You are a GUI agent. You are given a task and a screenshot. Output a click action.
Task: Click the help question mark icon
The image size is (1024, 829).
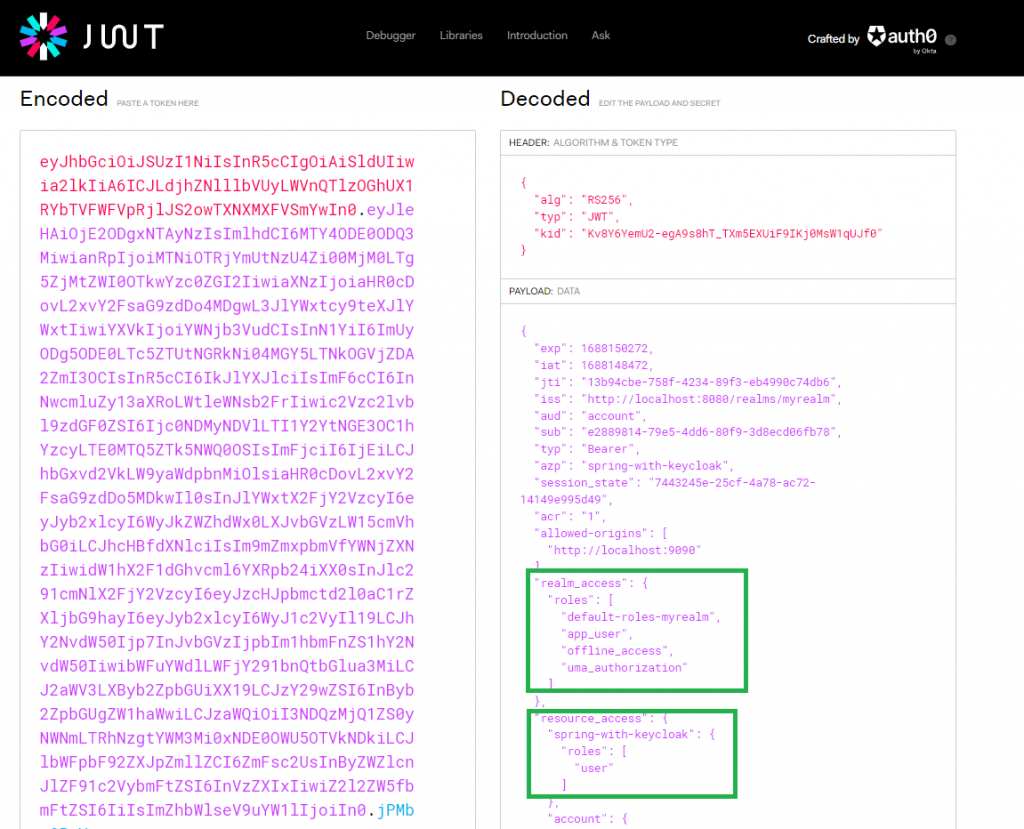click(950, 40)
